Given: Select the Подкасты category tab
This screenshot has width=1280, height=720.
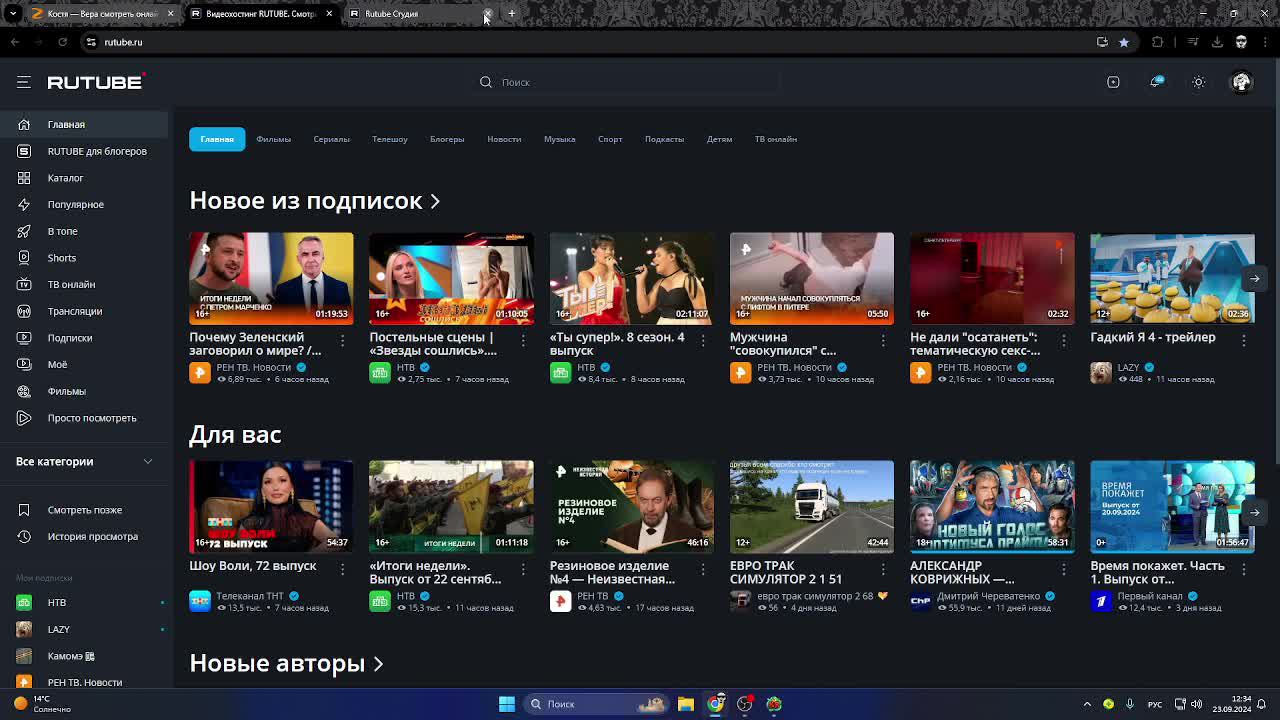Looking at the screenshot, I should click(664, 139).
